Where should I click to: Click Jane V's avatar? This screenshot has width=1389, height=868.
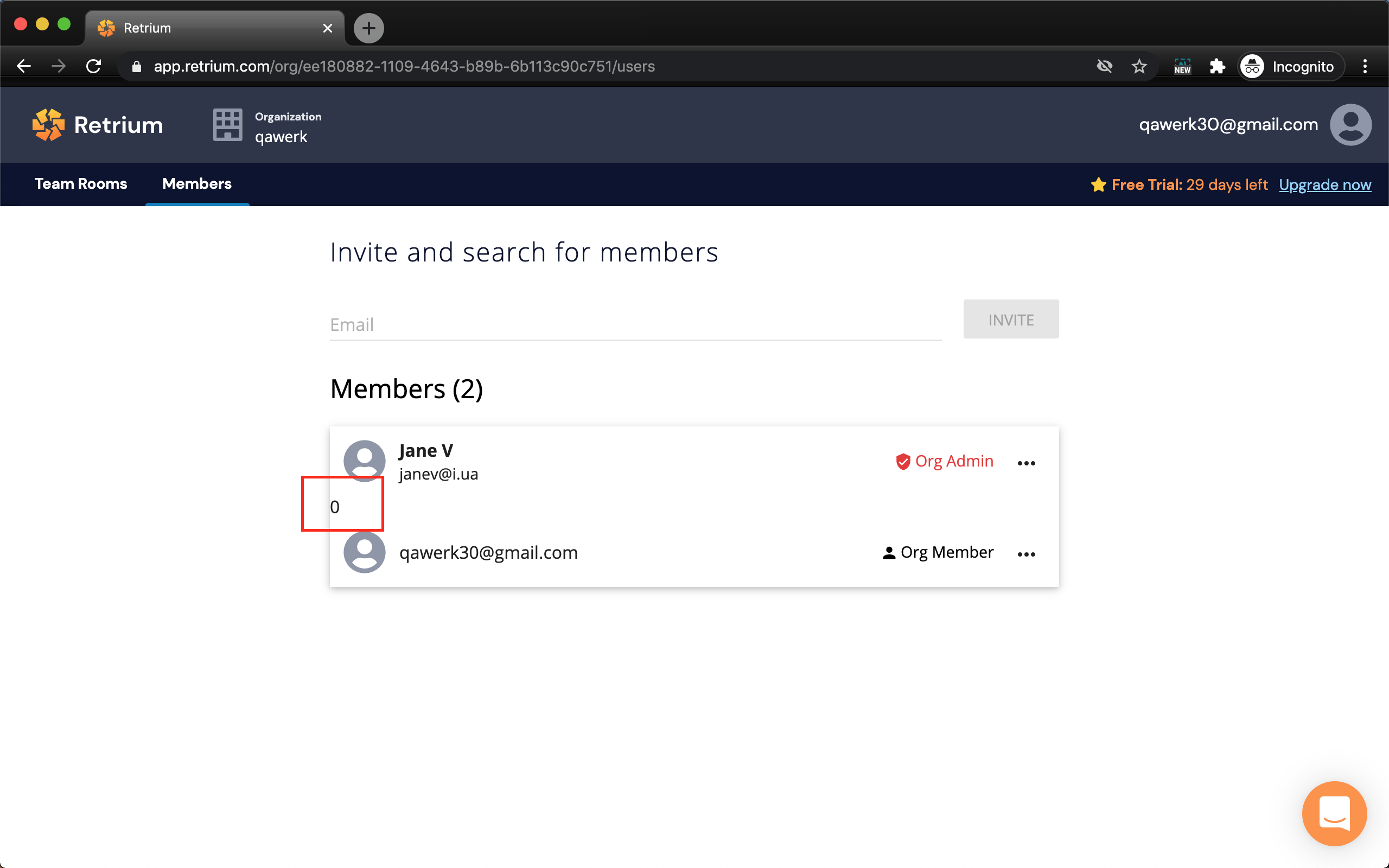365,461
